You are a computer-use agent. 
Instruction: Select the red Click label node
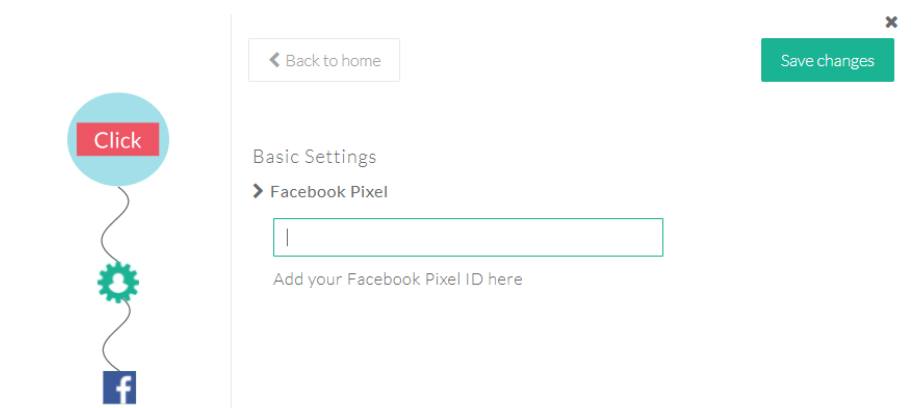pyautogui.click(x=118, y=140)
